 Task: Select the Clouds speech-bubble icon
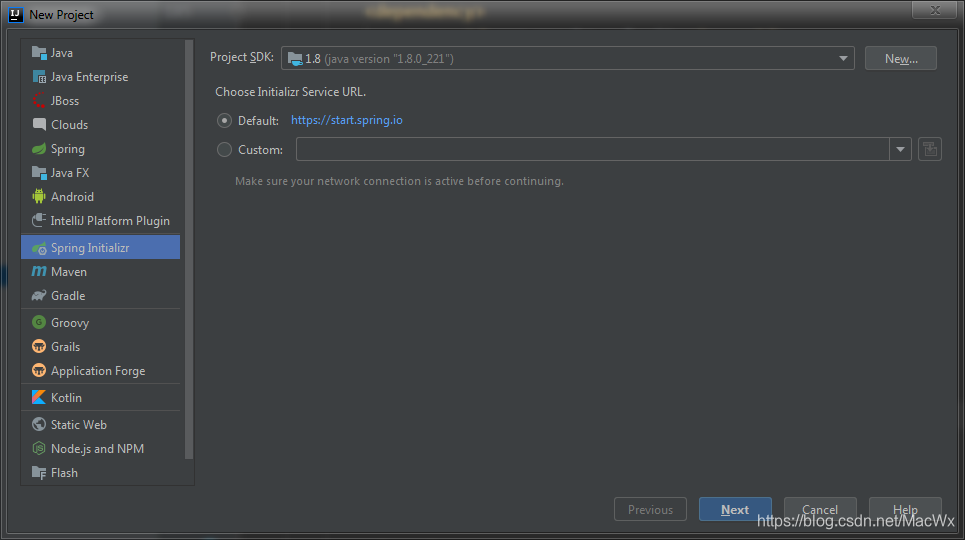(x=39, y=124)
